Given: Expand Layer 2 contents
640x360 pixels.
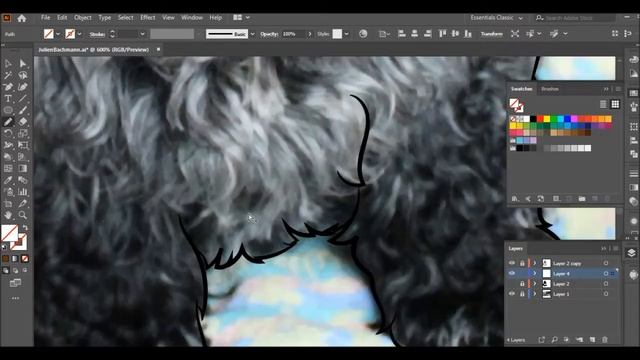Looking at the screenshot, I should pos(535,284).
